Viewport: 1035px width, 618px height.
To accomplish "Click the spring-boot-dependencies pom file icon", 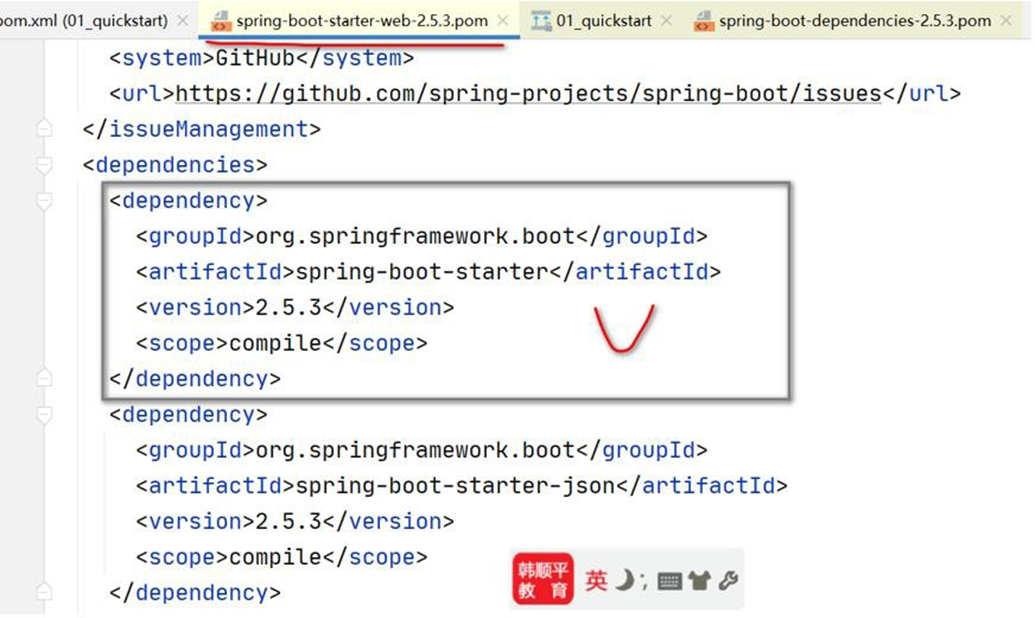I will (x=704, y=20).
